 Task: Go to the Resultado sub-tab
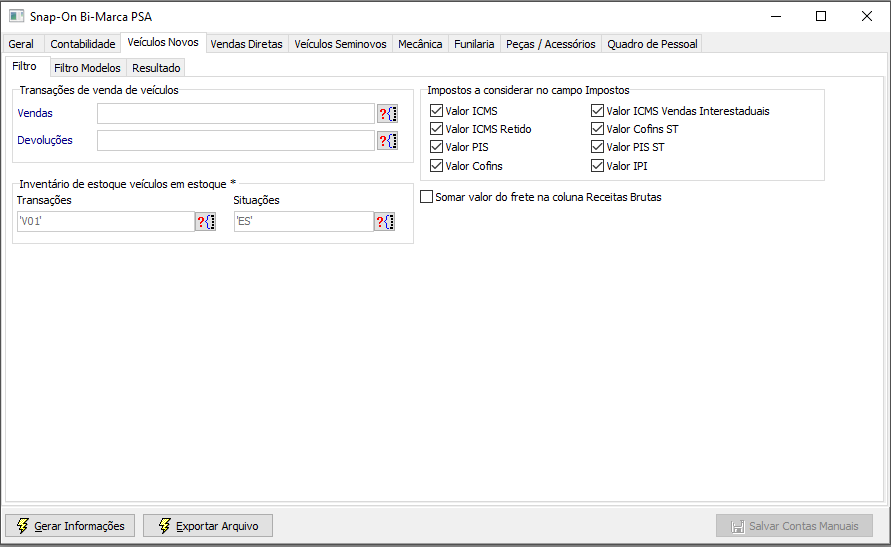coord(156,68)
